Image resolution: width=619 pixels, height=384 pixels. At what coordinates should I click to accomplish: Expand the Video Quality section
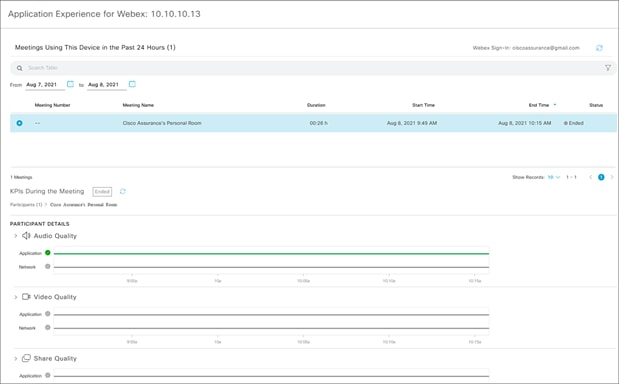click(15, 297)
